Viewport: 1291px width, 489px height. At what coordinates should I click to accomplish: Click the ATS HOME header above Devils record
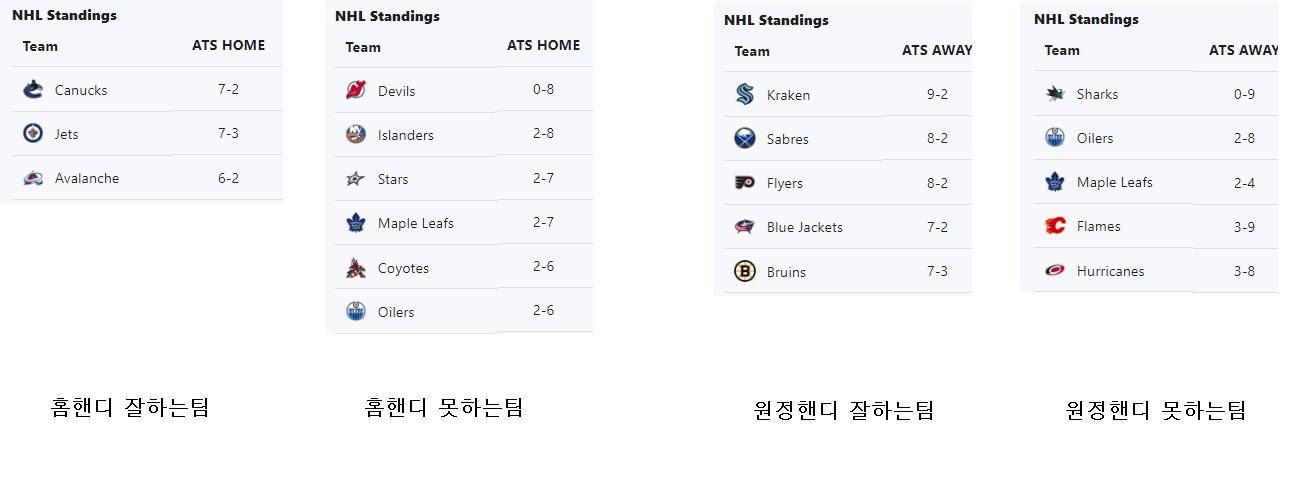(x=543, y=46)
